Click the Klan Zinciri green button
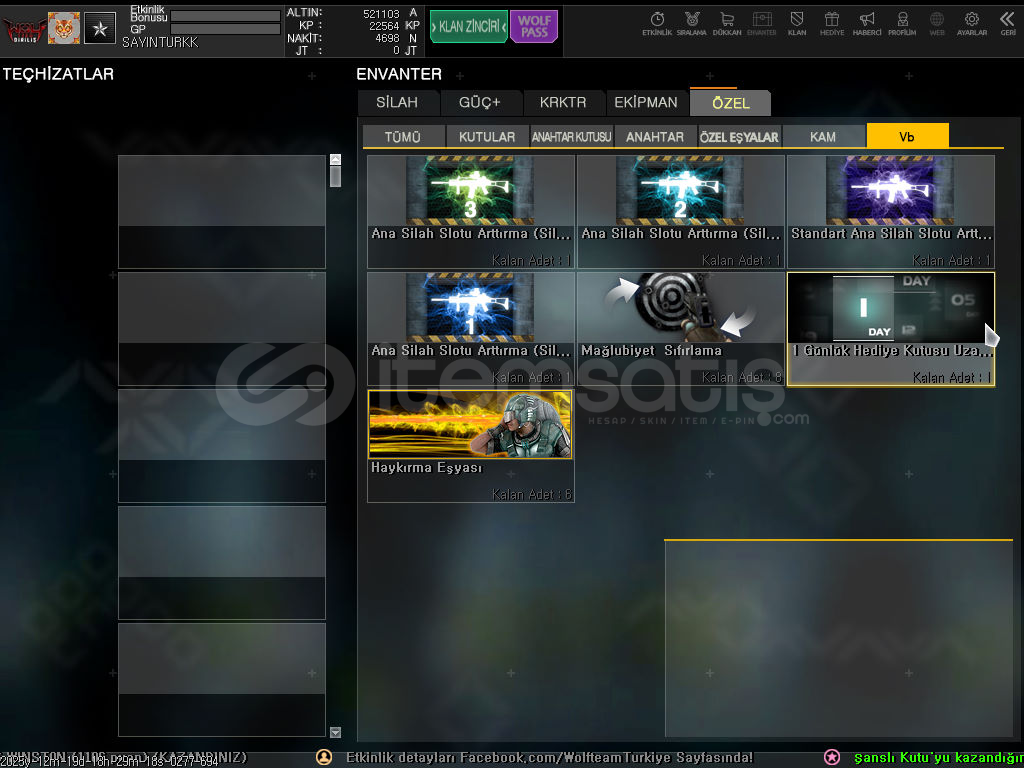The height and width of the screenshot is (768, 1024). (x=468, y=27)
